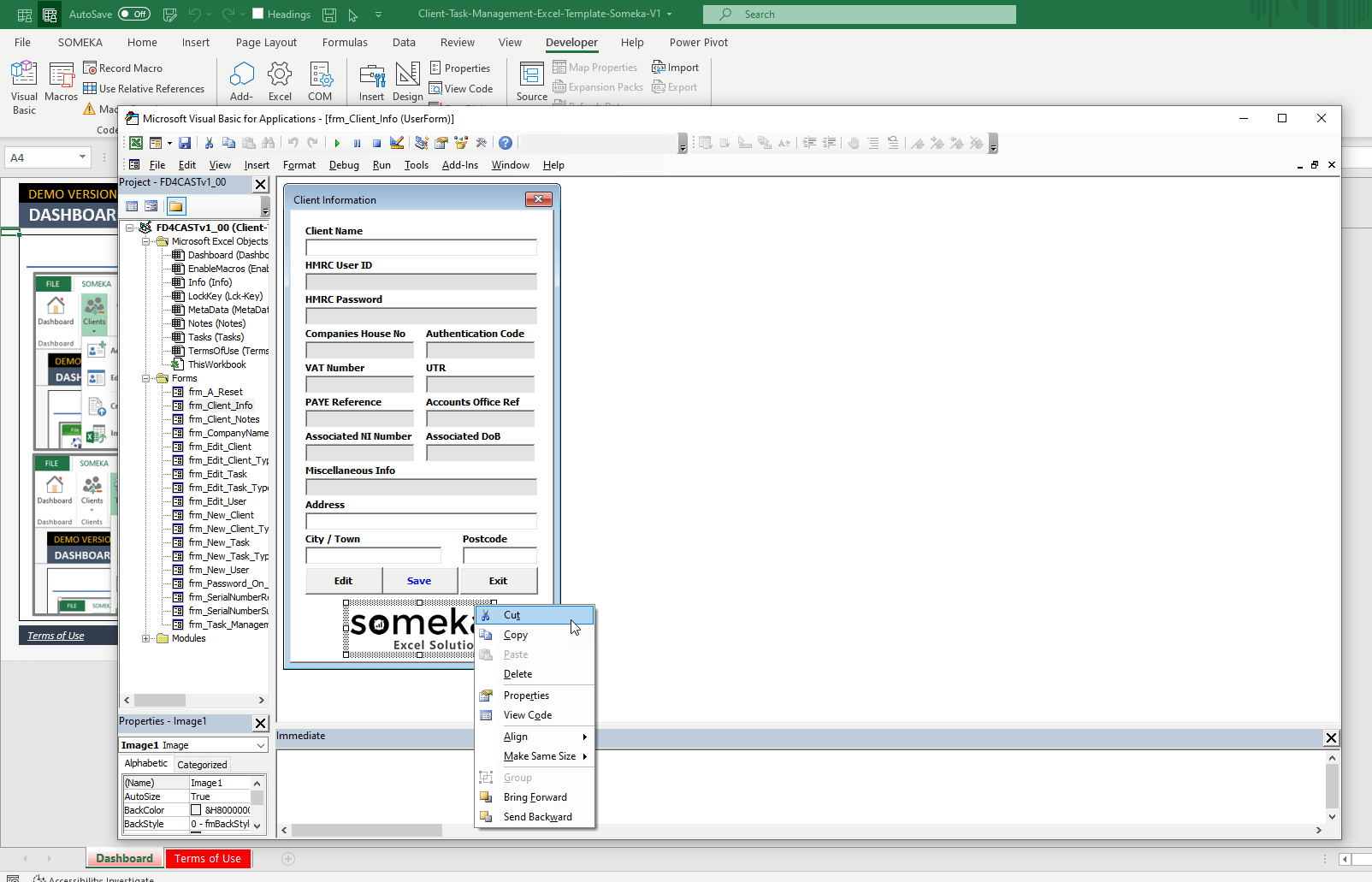Click the Exit button on Client Information form
The height and width of the screenshot is (882, 1372).
499,581
